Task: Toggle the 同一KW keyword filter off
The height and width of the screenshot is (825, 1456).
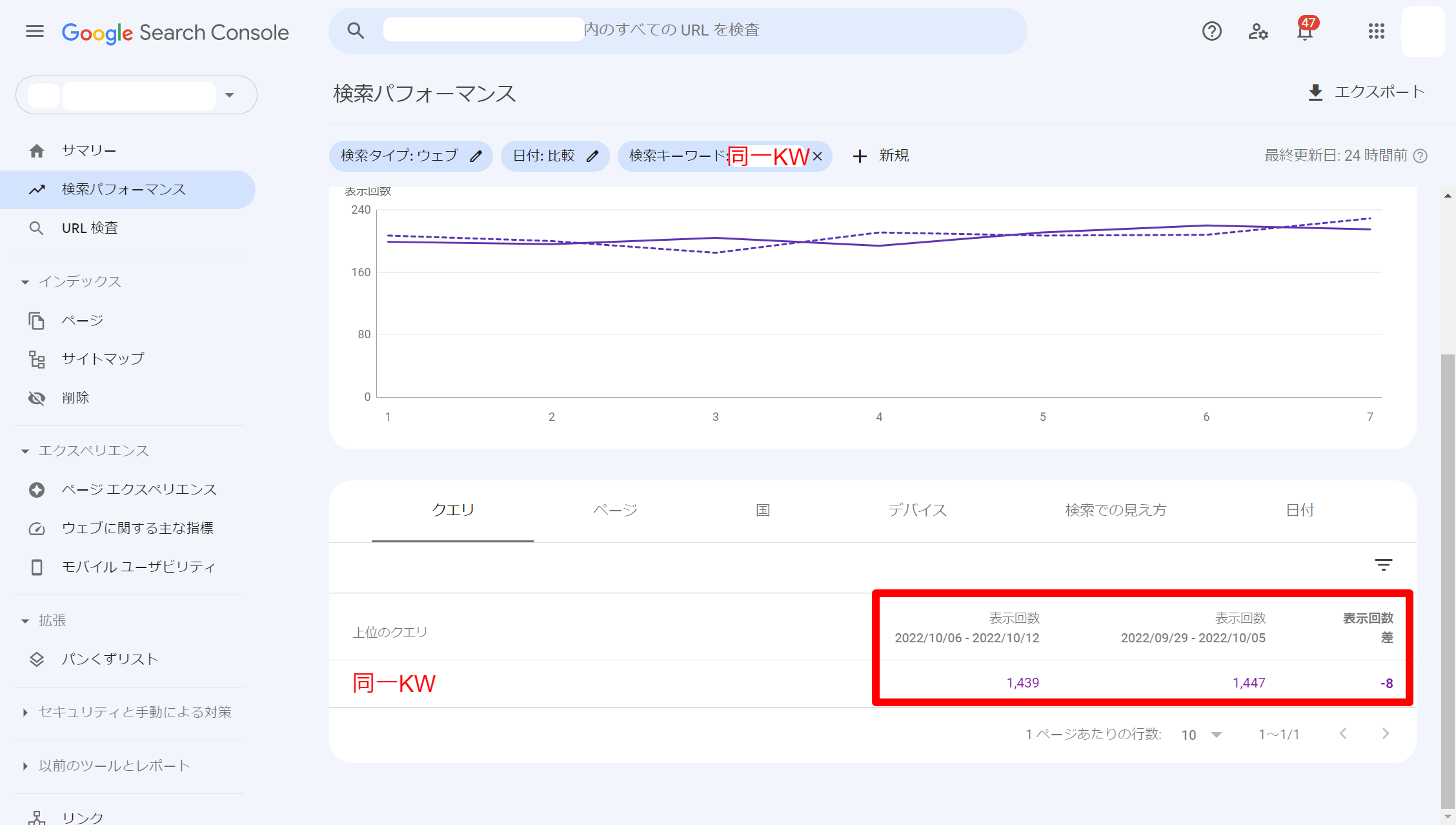Action: [819, 156]
